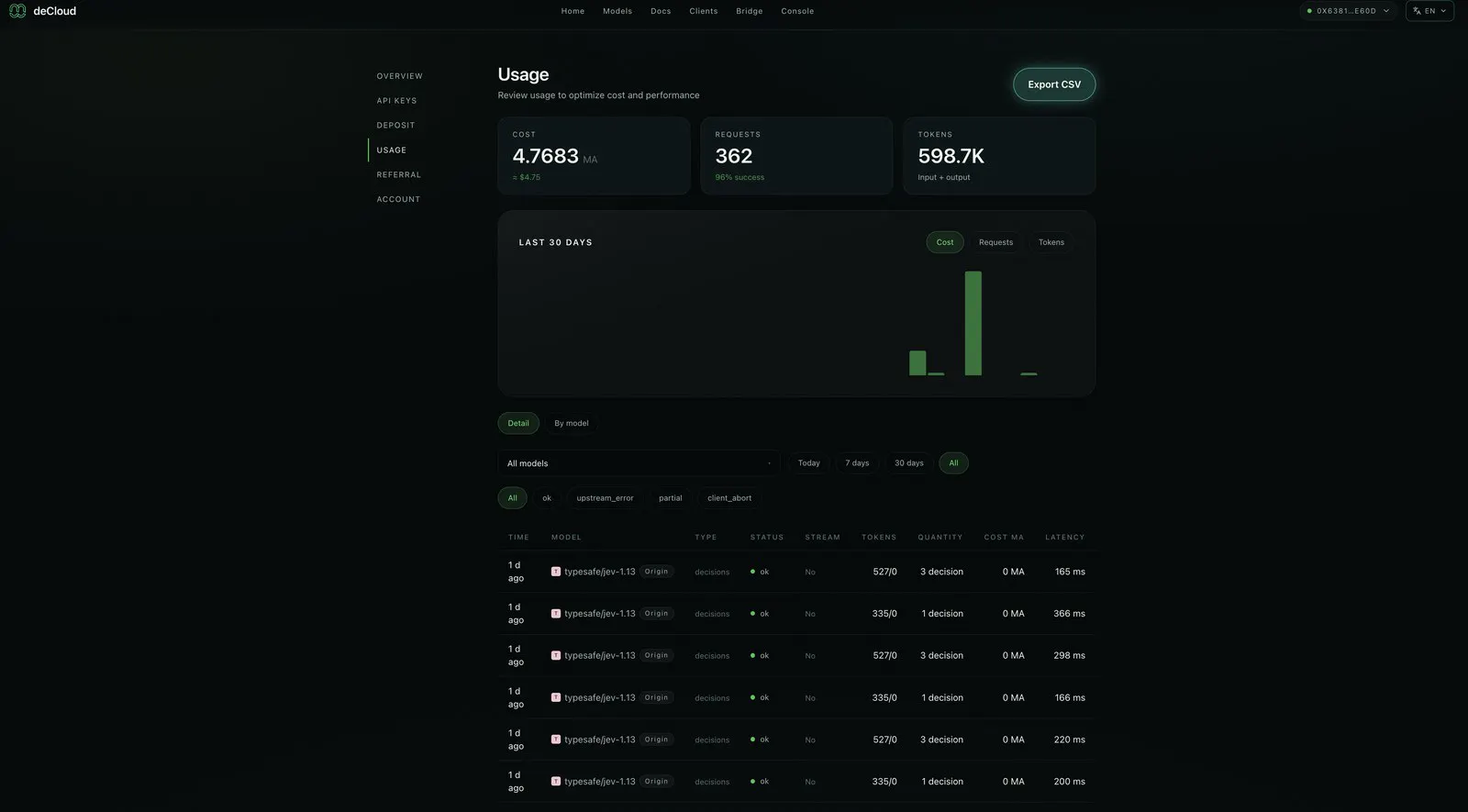
Task: Go to the Home nav item
Action: click(573, 11)
